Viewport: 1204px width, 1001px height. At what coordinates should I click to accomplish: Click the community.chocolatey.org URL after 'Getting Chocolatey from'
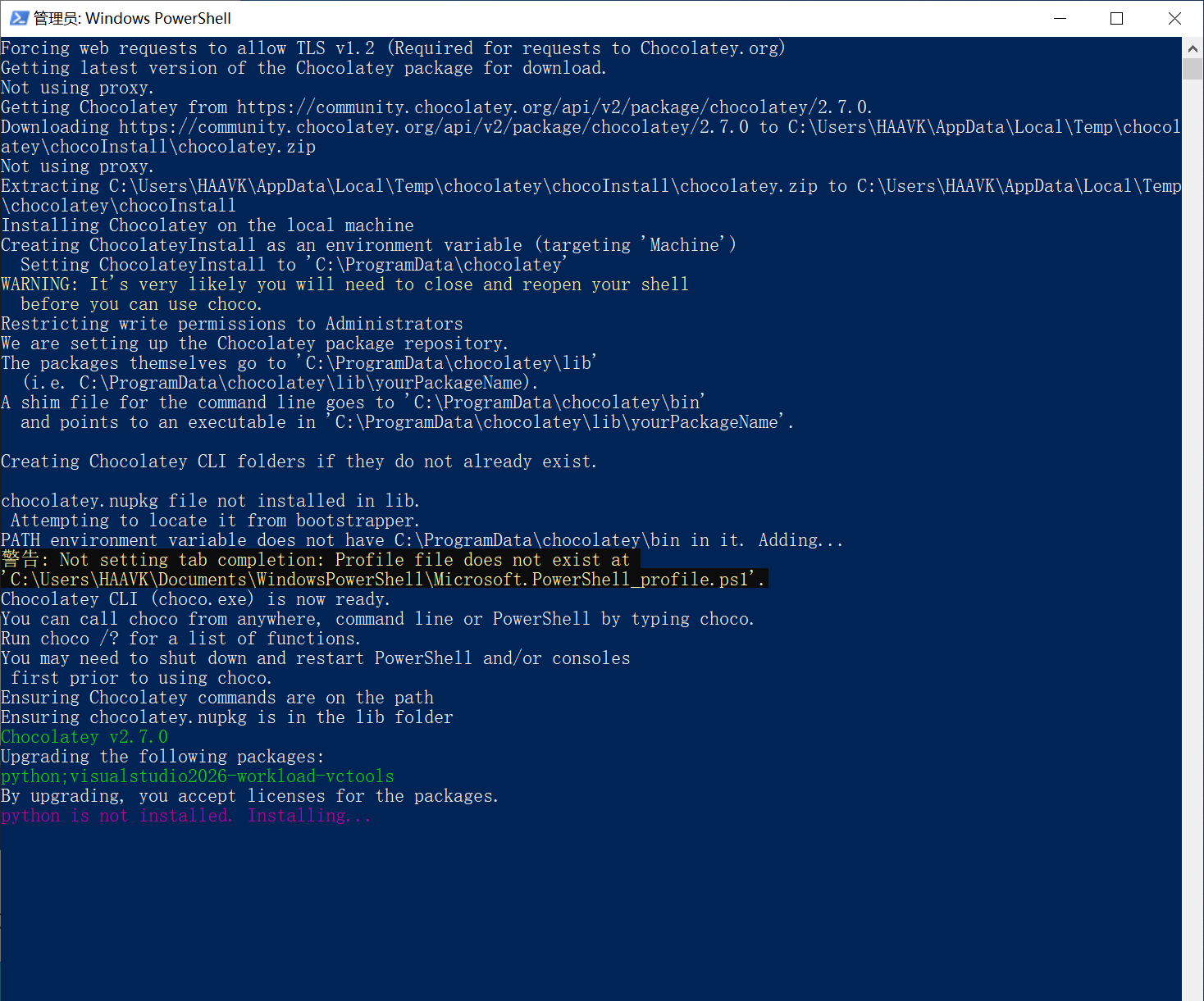pyautogui.click(x=554, y=107)
